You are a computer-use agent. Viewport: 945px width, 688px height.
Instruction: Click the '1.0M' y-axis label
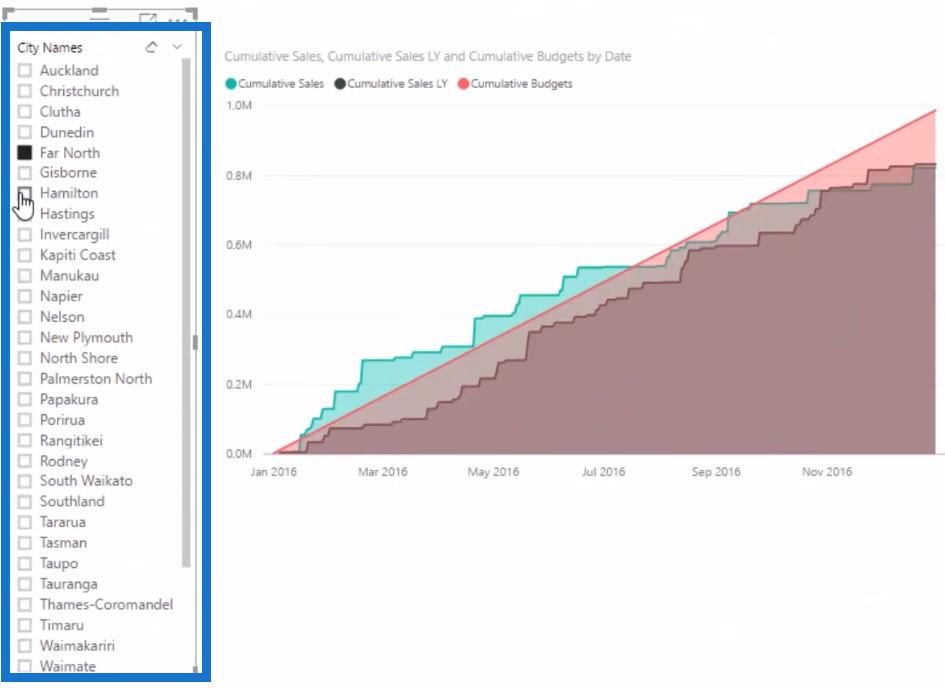(239, 105)
